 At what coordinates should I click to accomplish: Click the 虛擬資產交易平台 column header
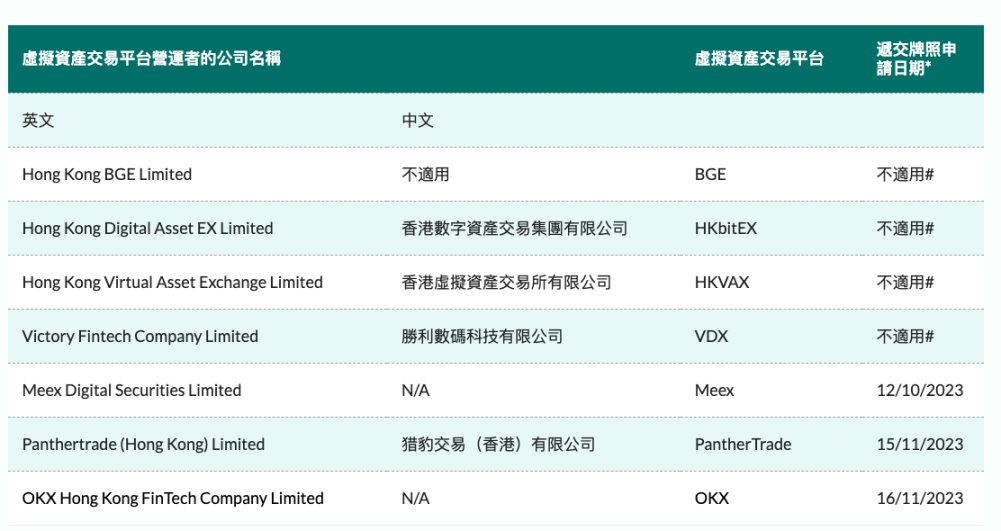tap(759, 59)
